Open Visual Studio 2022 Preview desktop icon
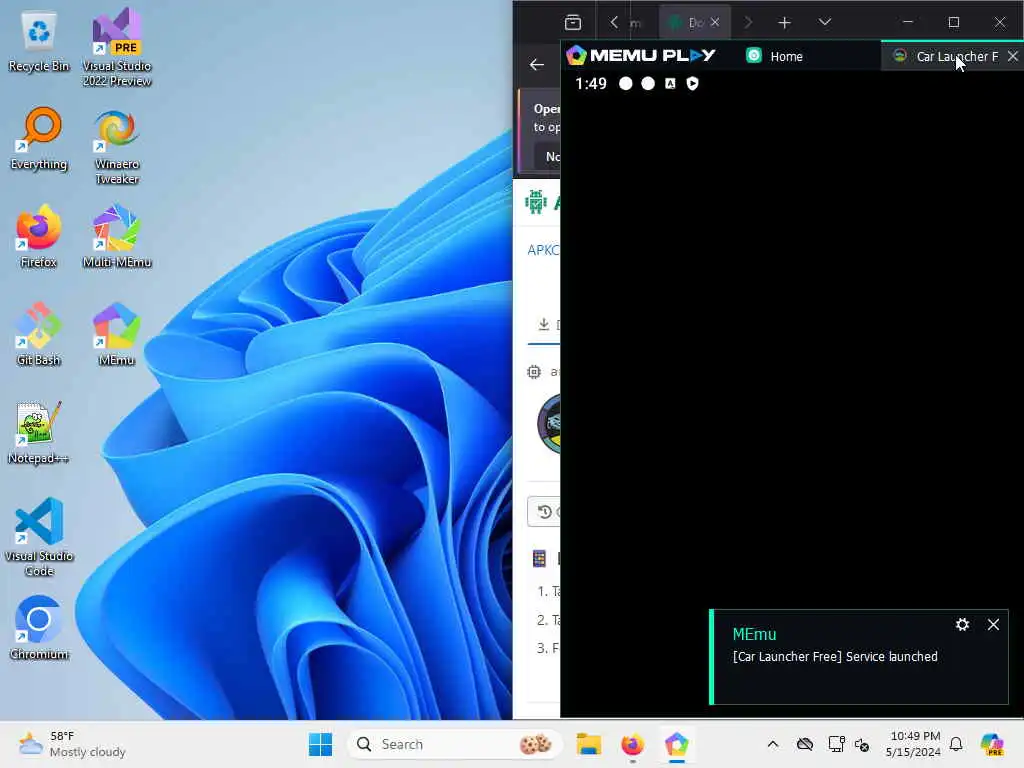The image size is (1024, 768). [117, 46]
